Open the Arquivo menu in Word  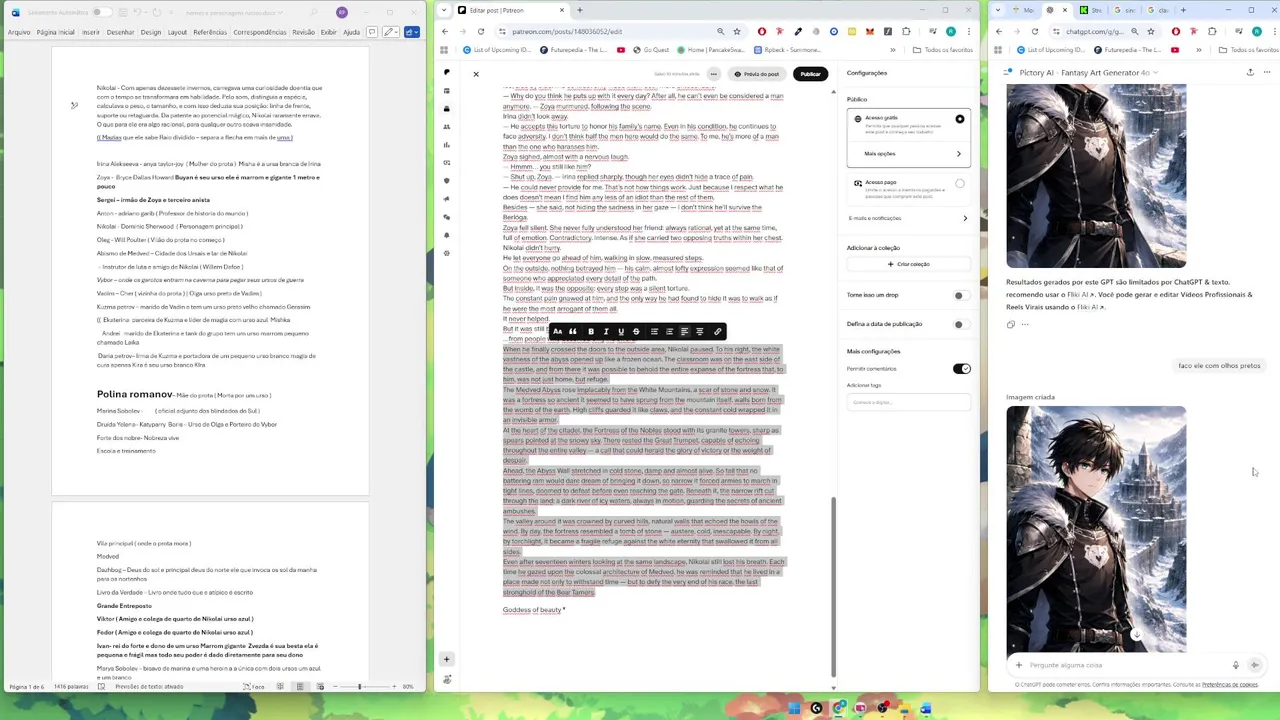point(19,32)
